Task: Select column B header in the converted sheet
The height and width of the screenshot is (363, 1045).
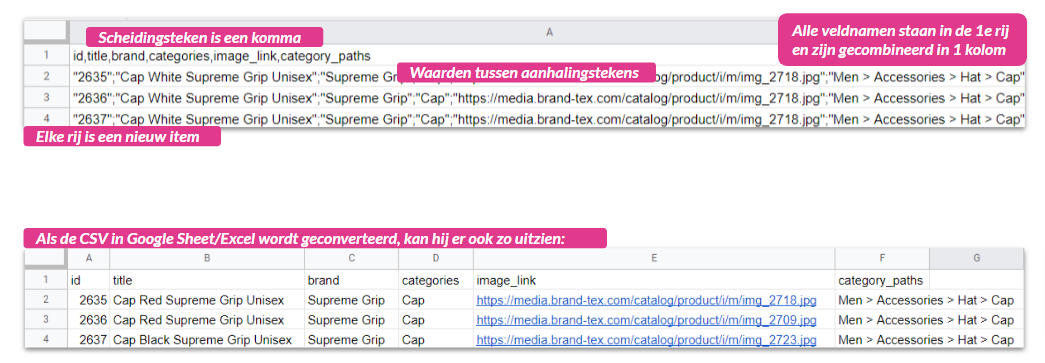Action: click(x=207, y=258)
